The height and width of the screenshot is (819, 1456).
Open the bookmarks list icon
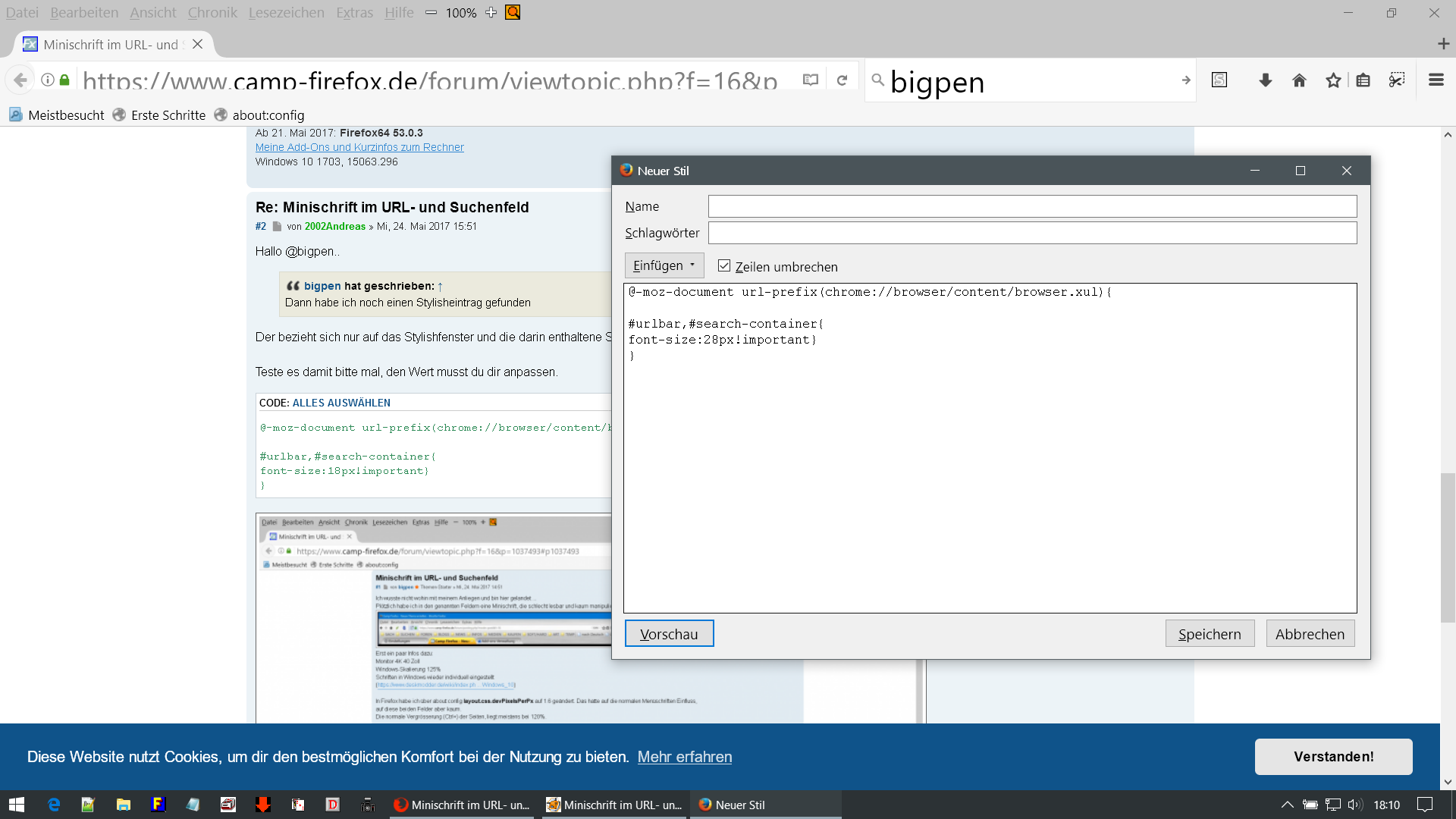tap(1363, 80)
